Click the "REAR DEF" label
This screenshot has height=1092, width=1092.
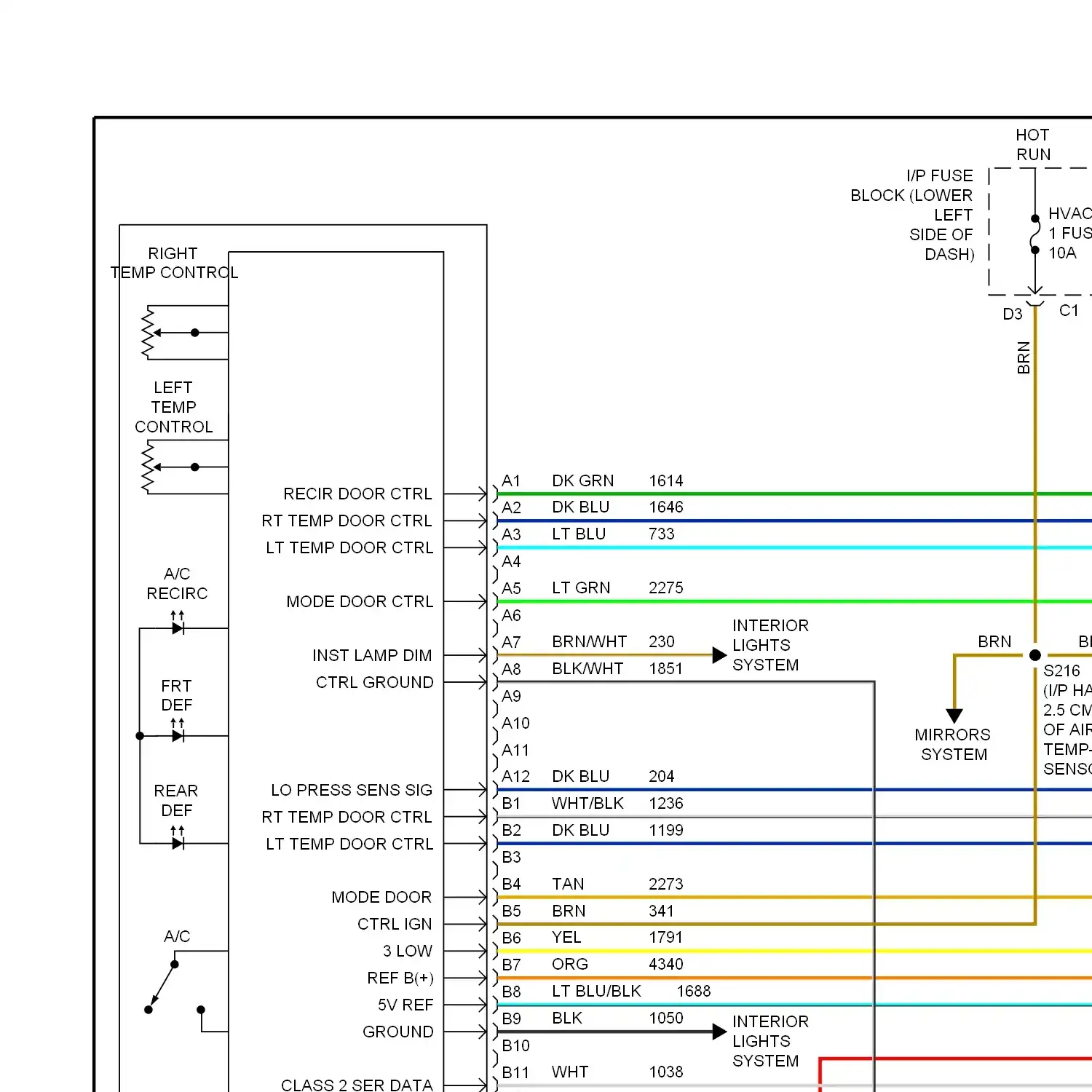coord(176,800)
